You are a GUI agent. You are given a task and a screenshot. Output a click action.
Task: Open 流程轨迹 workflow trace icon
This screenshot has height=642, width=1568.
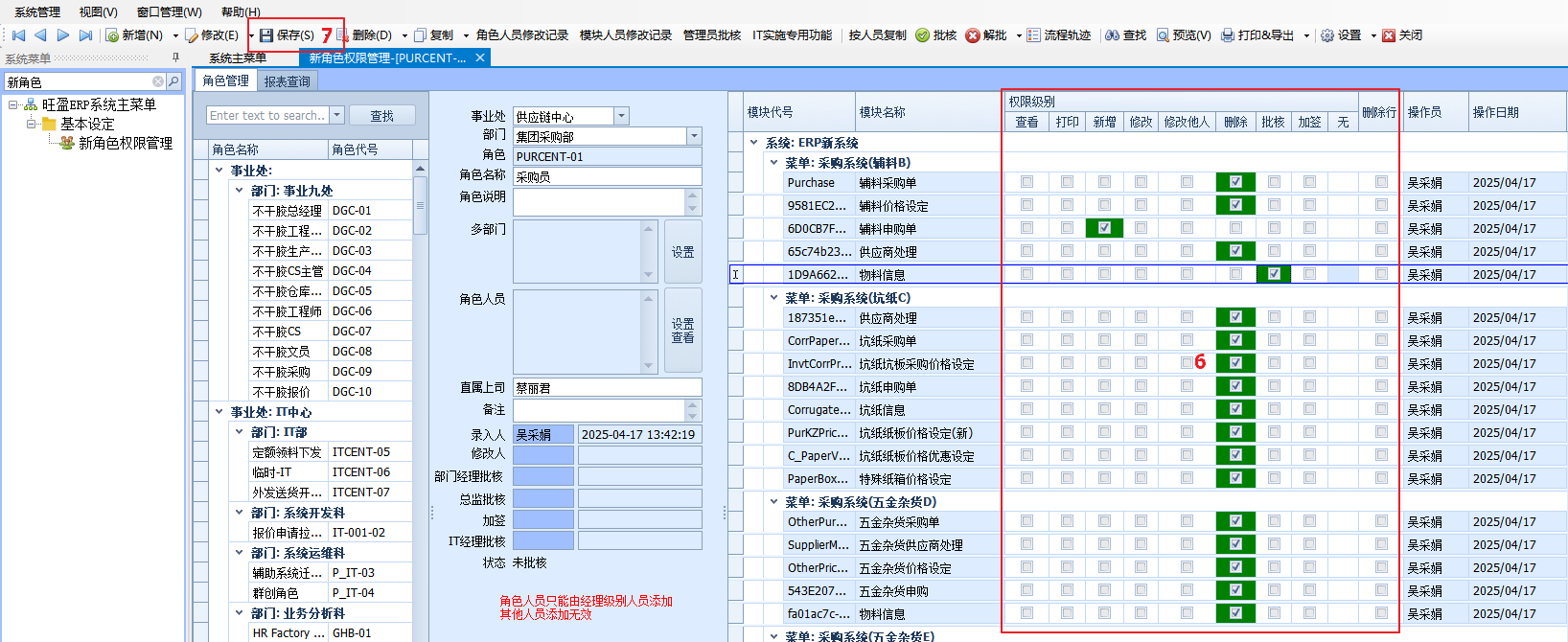point(1033,35)
